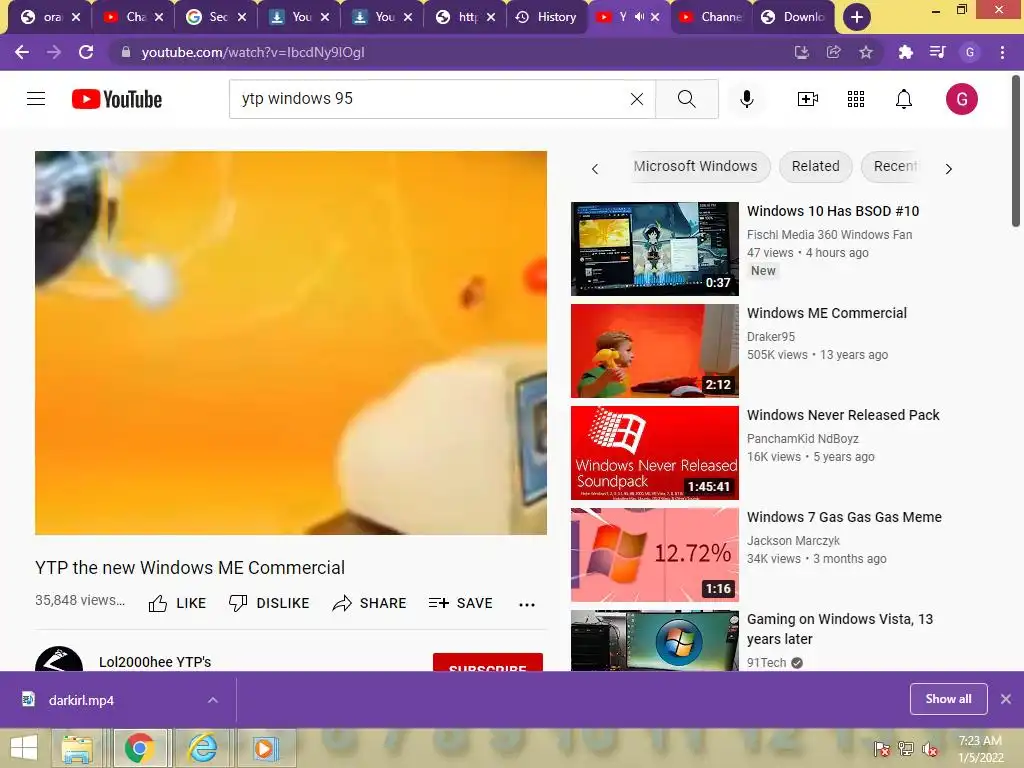Click the page vertical scrollbar
1024x768 pixels.
tap(1016, 152)
